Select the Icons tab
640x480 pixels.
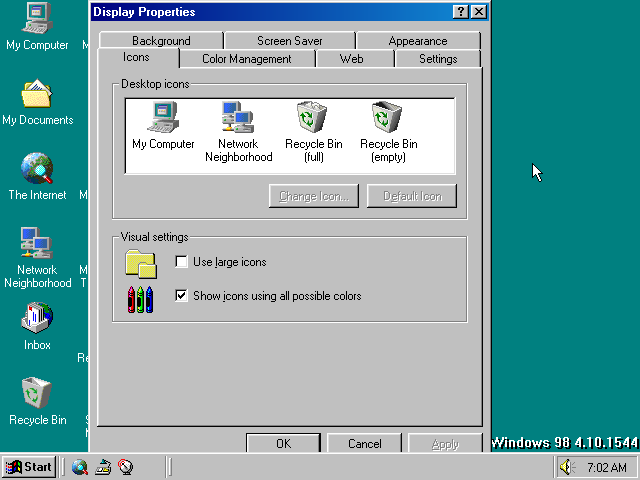click(x=136, y=57)
